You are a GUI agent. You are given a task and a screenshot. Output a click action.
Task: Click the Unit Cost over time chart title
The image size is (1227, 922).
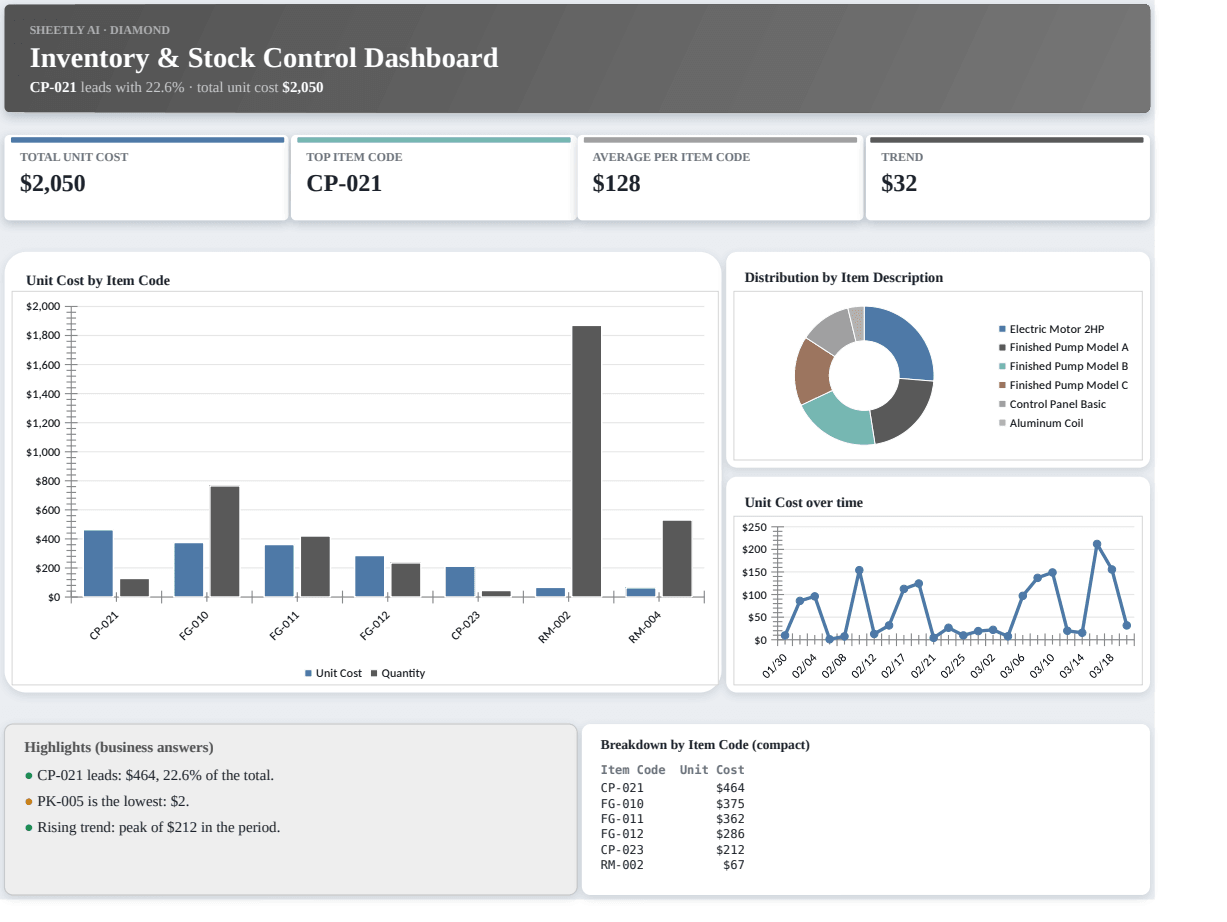pos(804,503)
